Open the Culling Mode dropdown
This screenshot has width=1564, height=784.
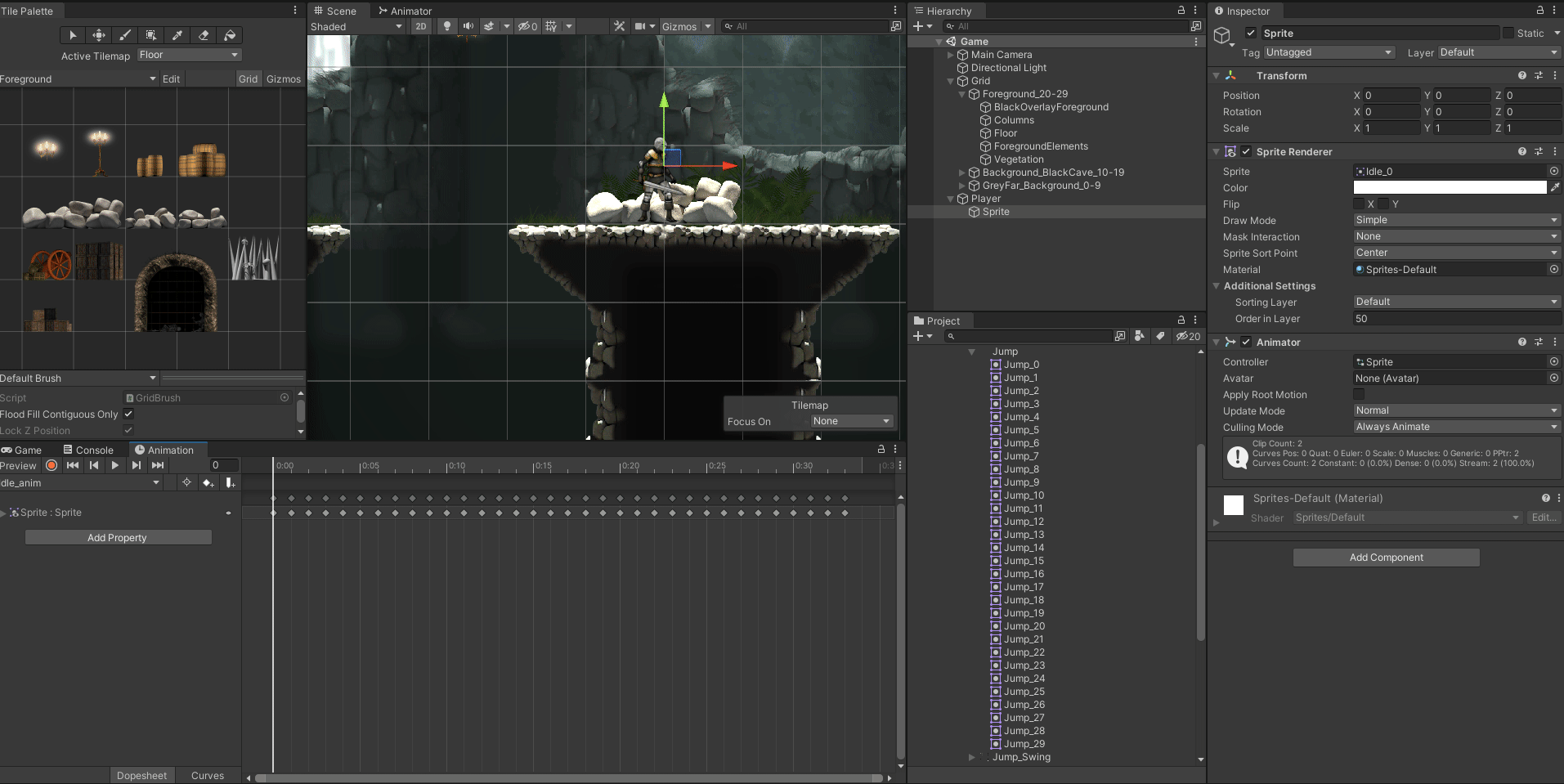[x=1457, y=427]
